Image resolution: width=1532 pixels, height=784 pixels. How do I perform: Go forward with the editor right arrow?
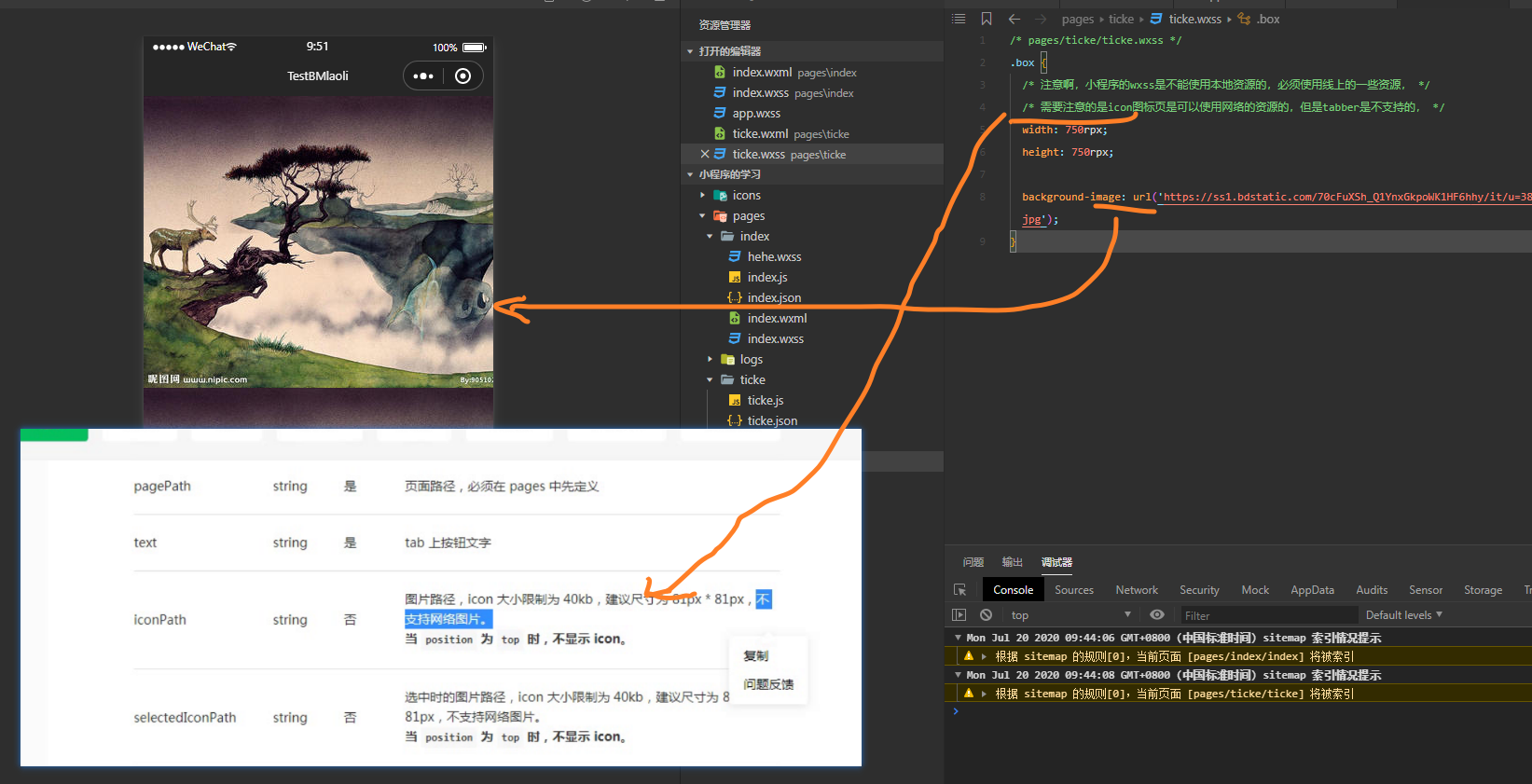(x=1041, y=19)
